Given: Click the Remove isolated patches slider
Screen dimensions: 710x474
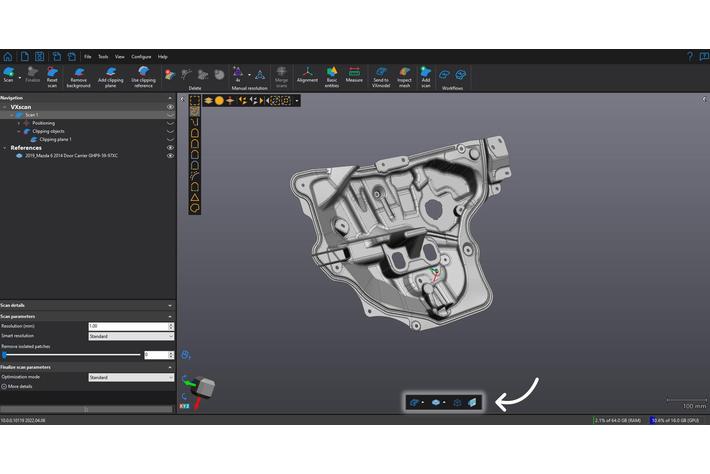Looking at the screenshot, I should click(72, 354).
